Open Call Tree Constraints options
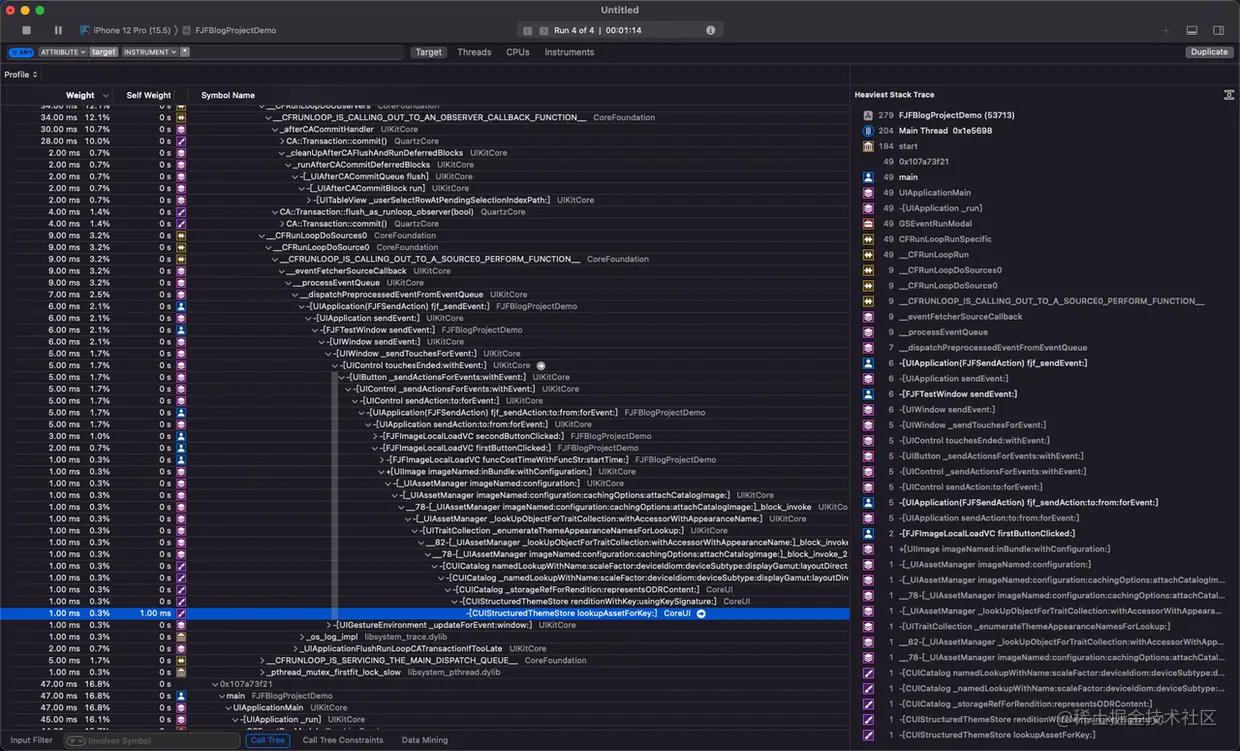The image size is (1240, 751). [343, 740]
